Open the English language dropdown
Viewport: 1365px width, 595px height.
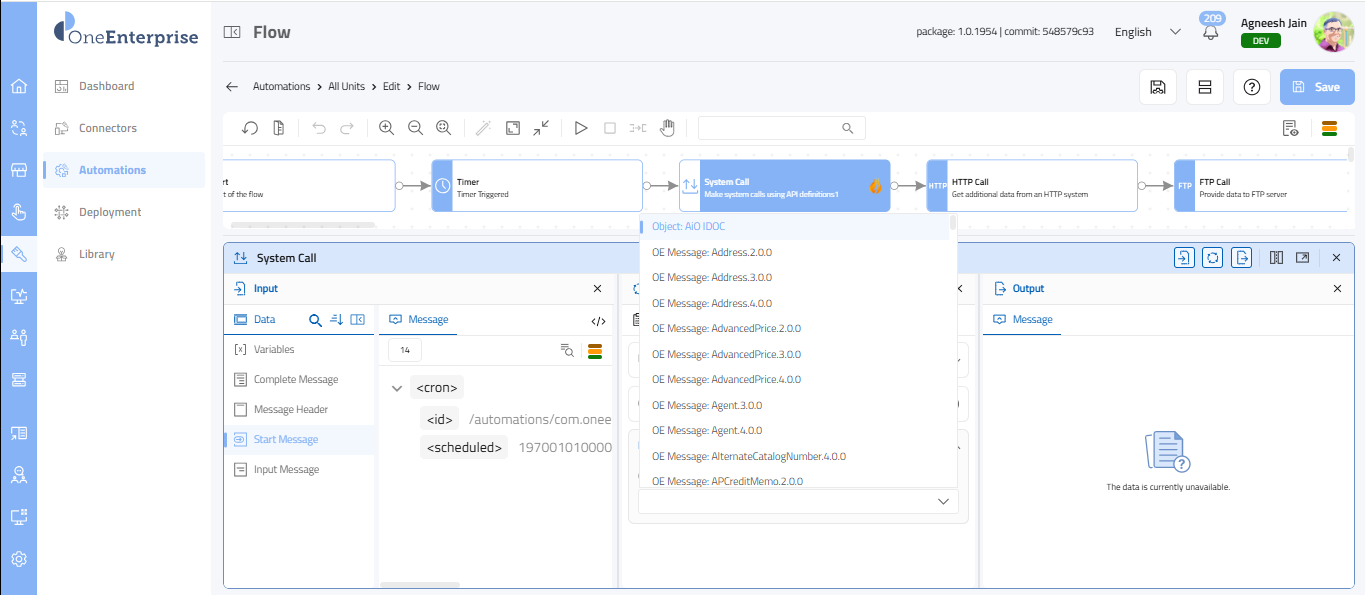(x=1148, y=32)
